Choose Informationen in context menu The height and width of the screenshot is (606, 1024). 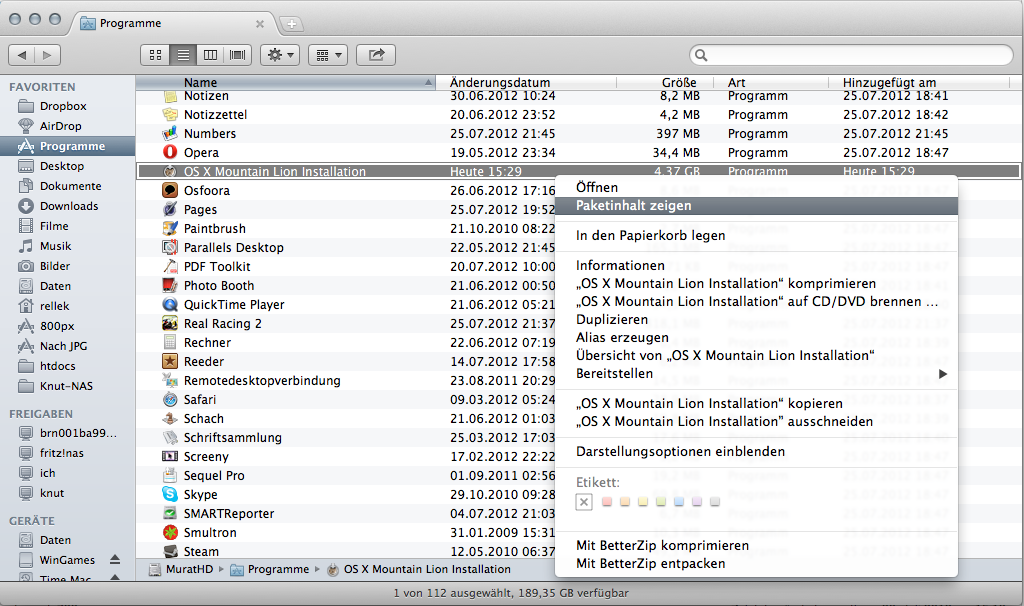tap(756, 265)
